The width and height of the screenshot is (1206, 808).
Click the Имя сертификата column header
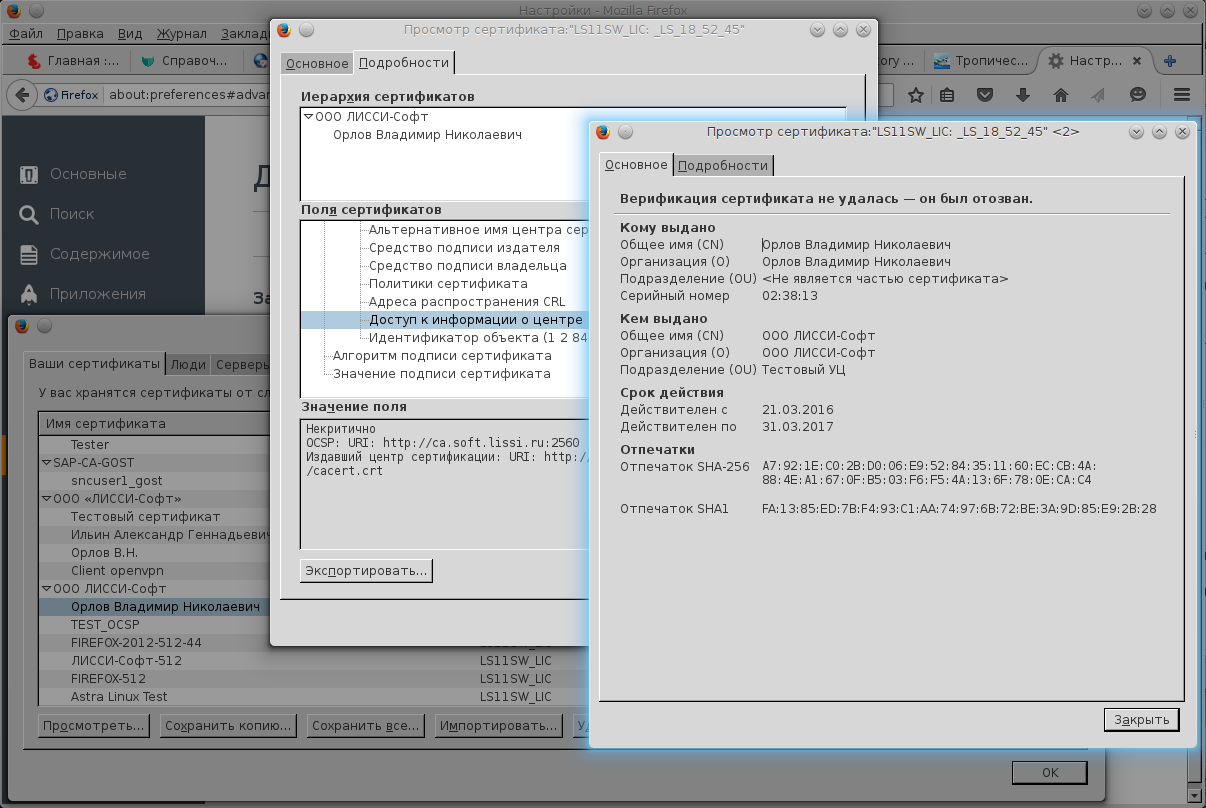click(155, 424)
